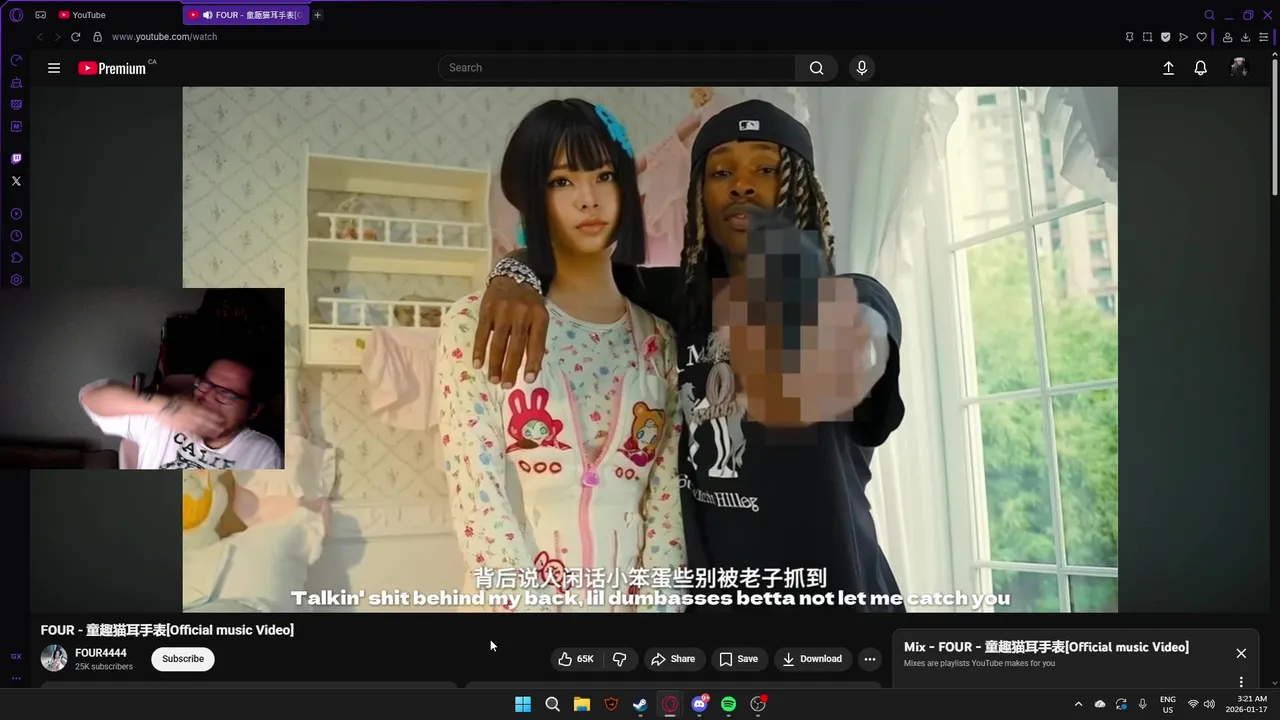The height and width of the screenshot is (720, 1280).
Task: Start voice search with microphone
Action: [x=862, y=68]
